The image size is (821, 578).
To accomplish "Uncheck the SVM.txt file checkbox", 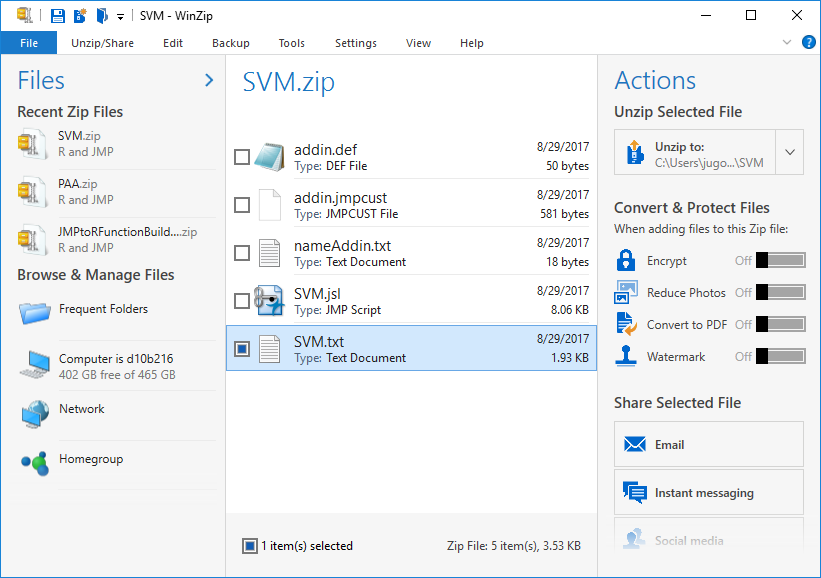I will (242, 349).
